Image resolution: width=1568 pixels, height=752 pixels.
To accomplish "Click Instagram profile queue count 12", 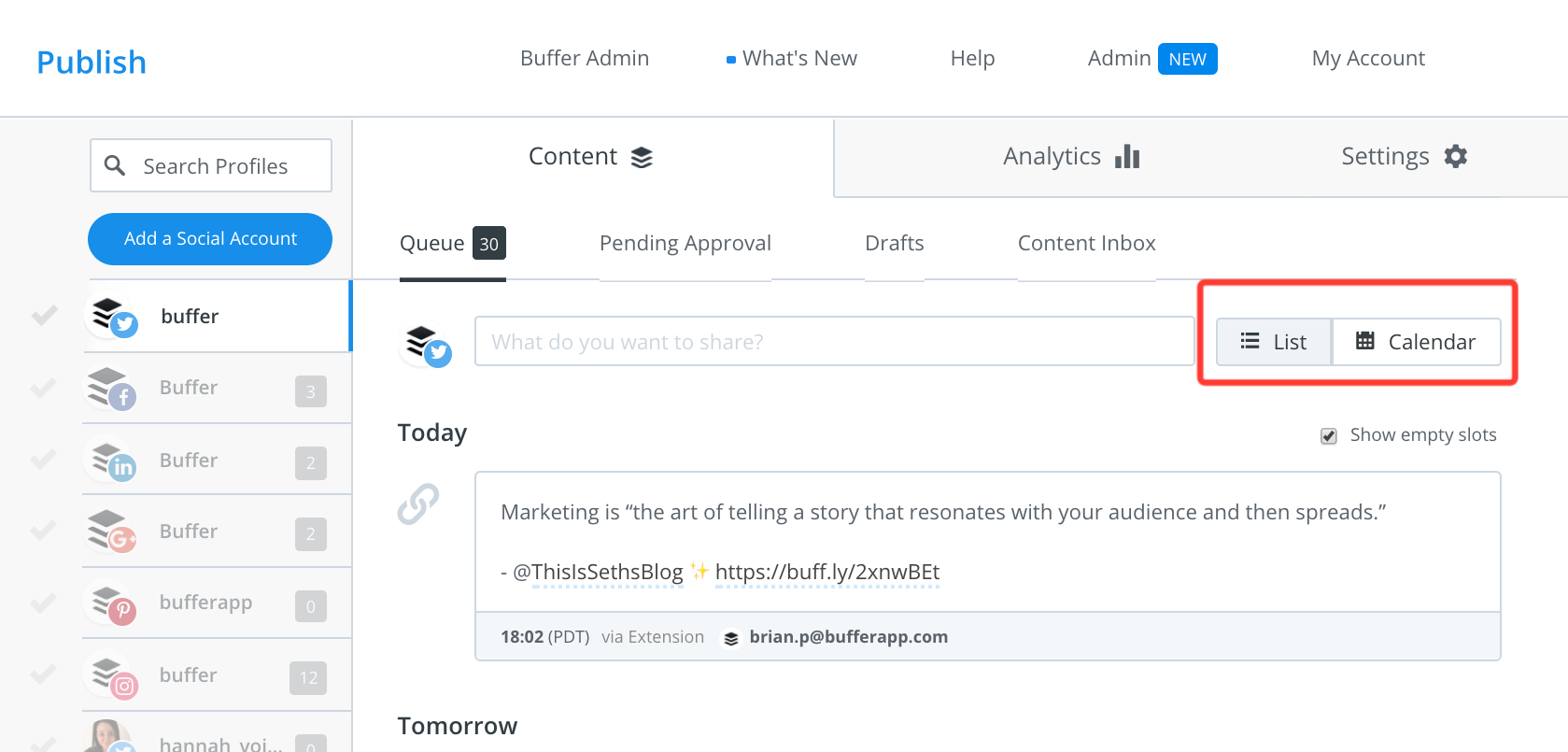I will 308,677.
